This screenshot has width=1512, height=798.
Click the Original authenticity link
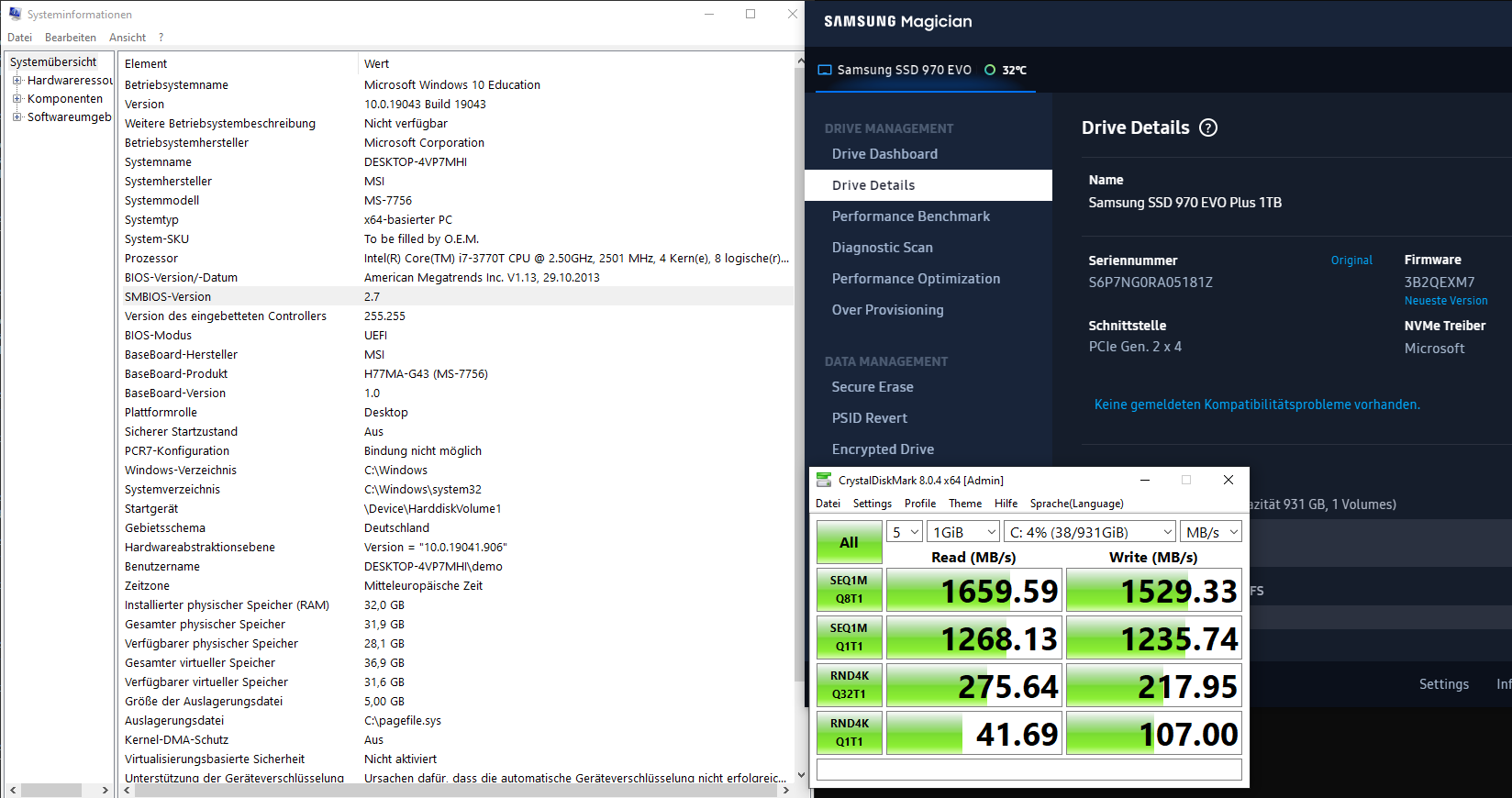tap(1351, 260)
